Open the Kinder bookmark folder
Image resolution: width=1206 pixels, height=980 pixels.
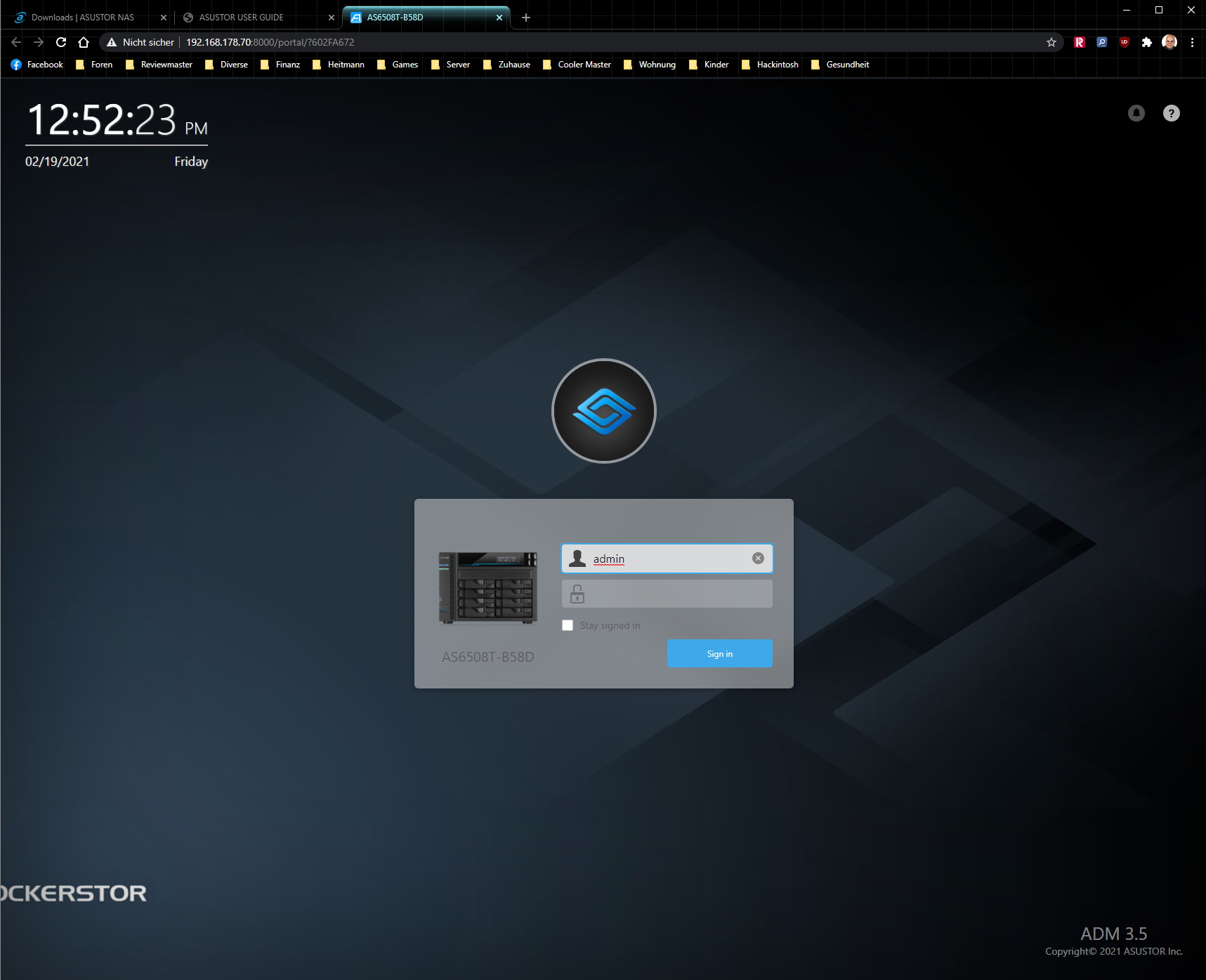pyautogui.click(x=709, y=65)
